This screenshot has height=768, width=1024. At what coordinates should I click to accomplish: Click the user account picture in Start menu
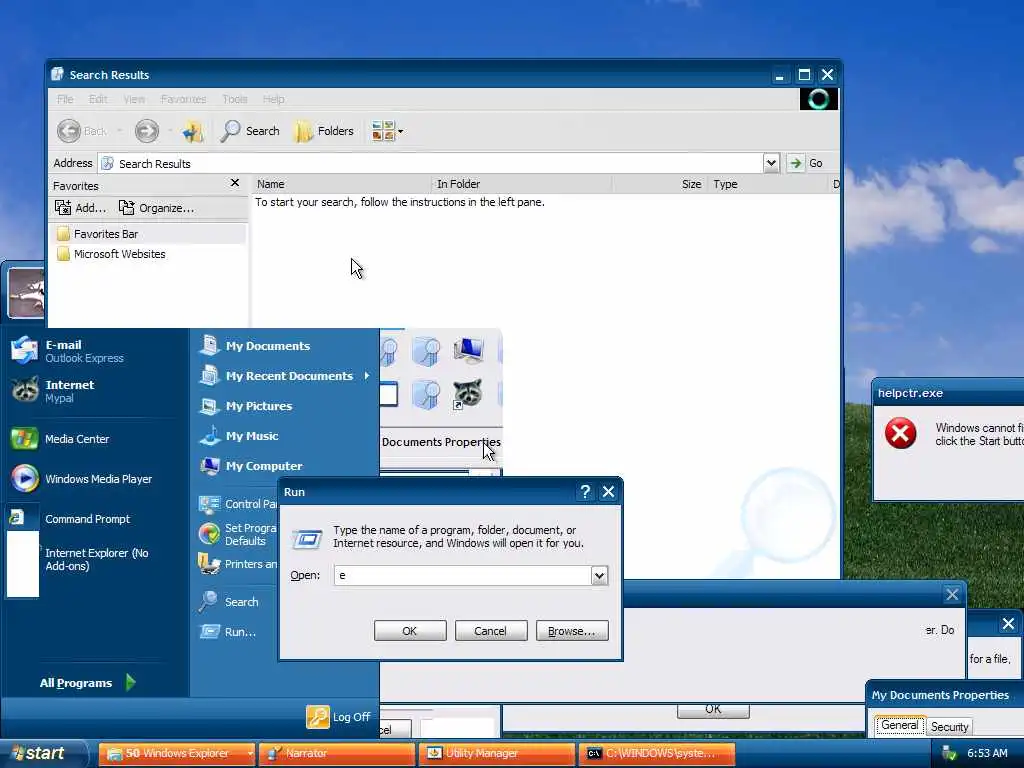pos(26,292)
